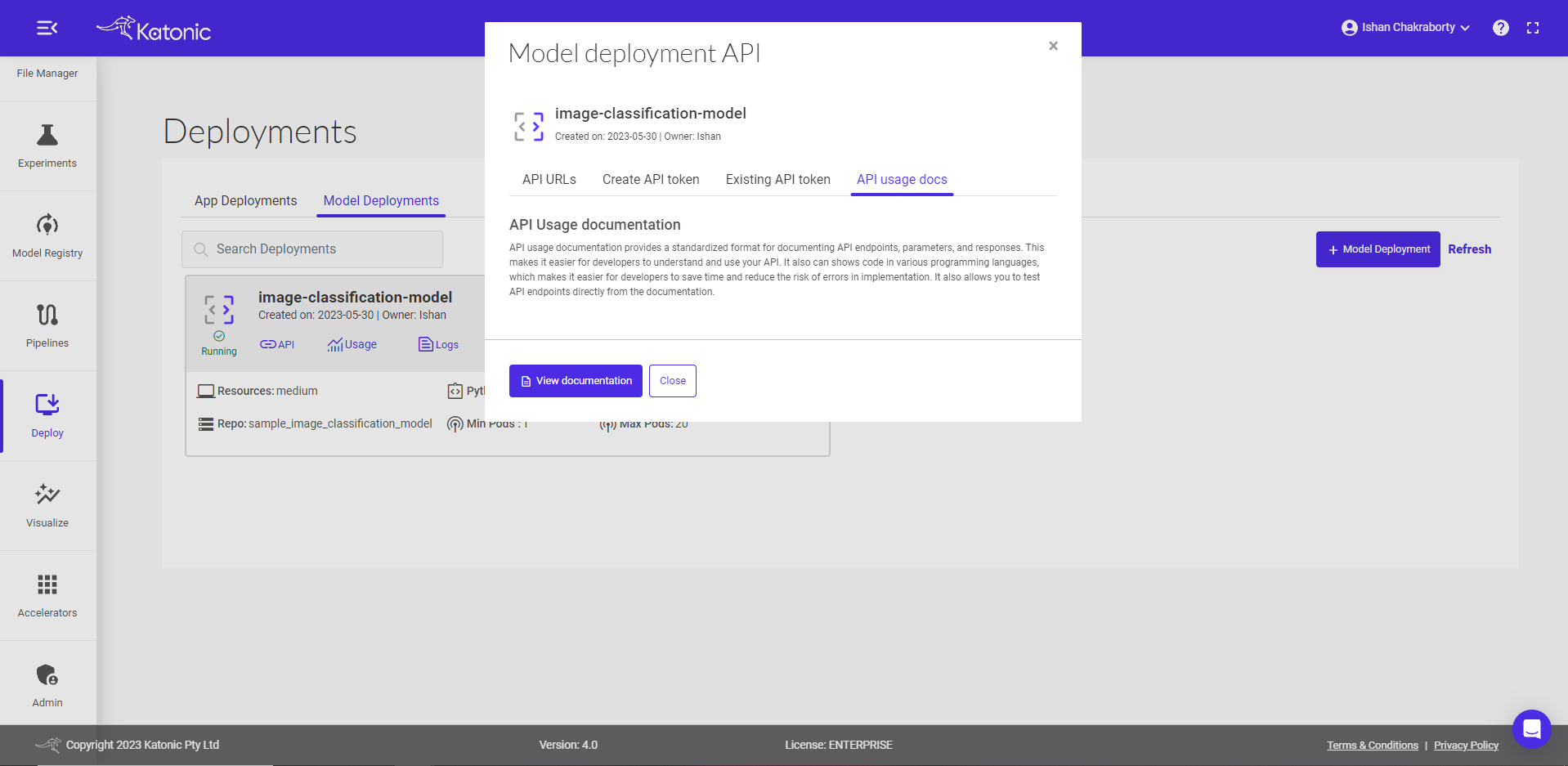Image resolution: width=1568 pixels, height=766 pixels.
Task: Click the API Usage documentation heading
Action: point(595,225)
